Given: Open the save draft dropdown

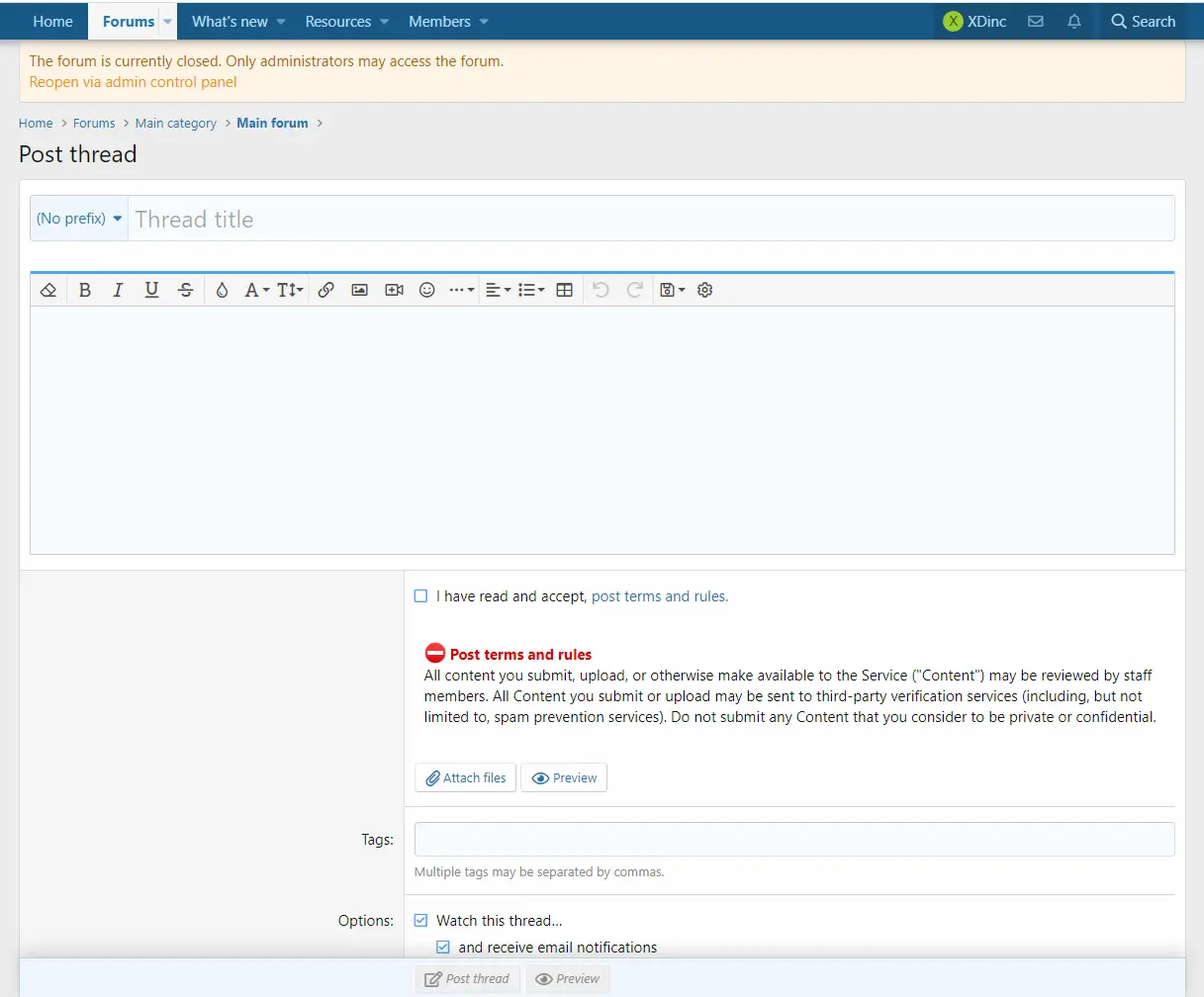Looking at the screenshot, I should pos(673,290).
